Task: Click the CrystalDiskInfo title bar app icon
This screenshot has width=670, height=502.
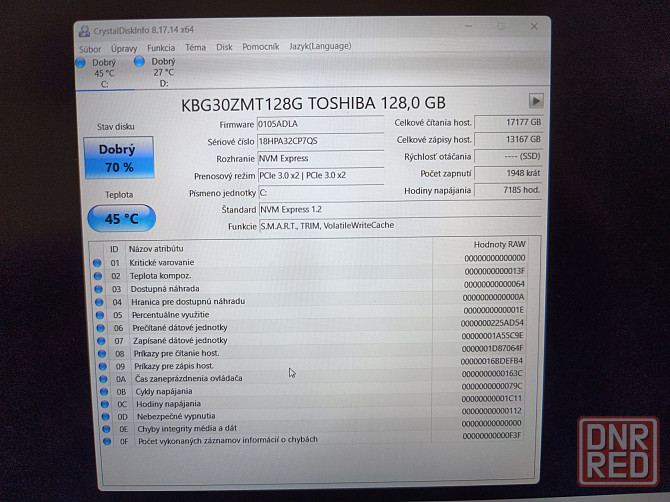Action: click(x=84, y=31)
